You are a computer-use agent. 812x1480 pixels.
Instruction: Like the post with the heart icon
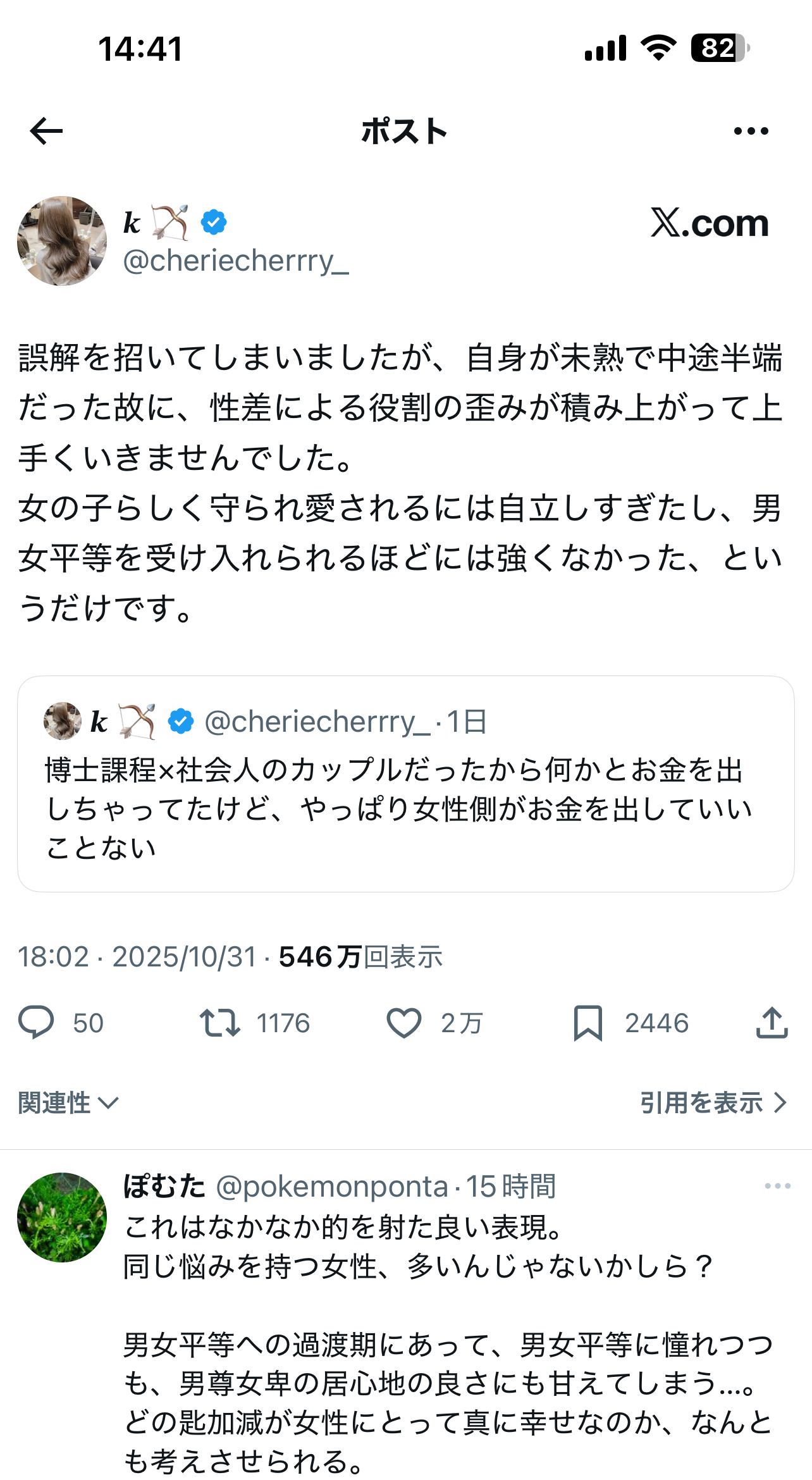click(403, 1023)
